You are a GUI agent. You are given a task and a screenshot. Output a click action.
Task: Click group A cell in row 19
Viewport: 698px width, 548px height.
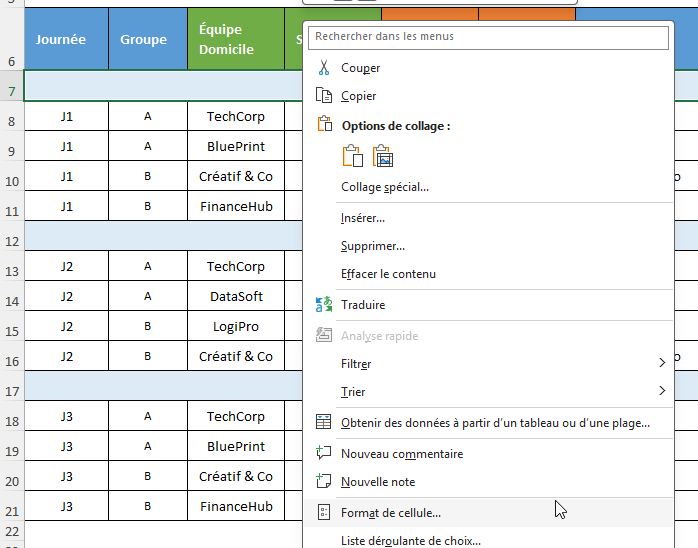(148, 446)
